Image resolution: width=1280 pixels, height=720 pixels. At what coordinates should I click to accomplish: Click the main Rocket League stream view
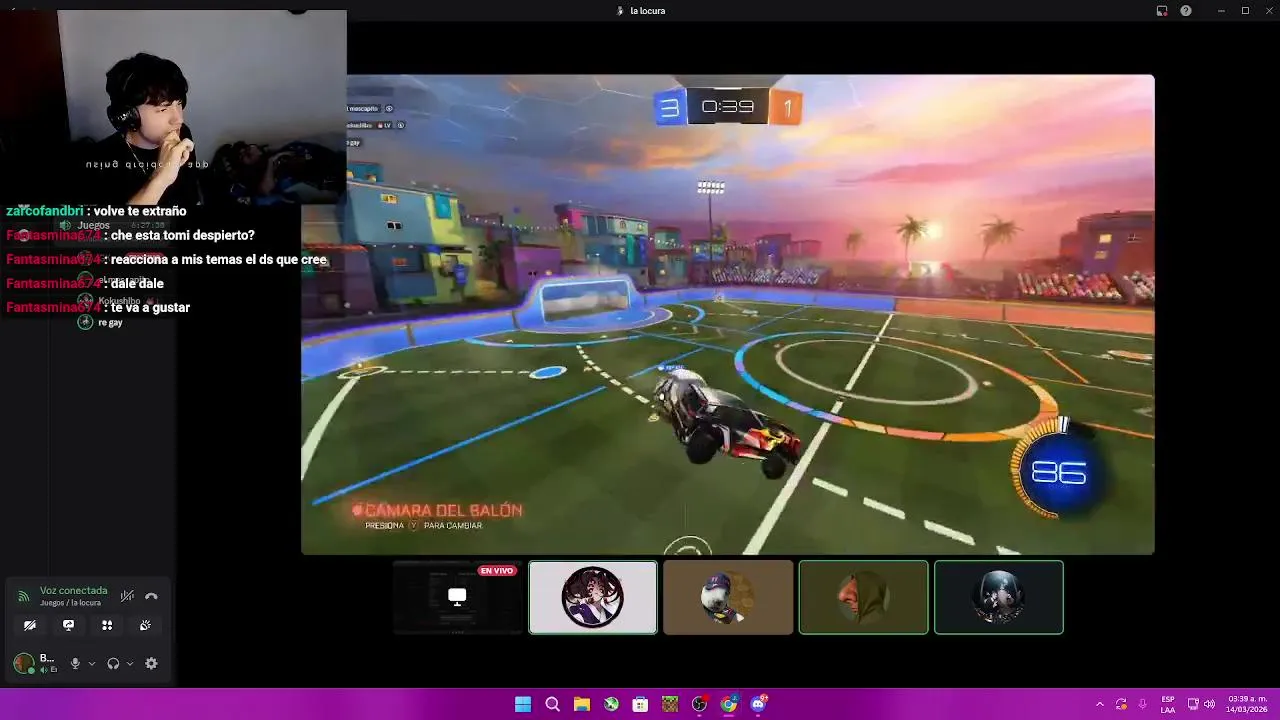tap(728, 314)
